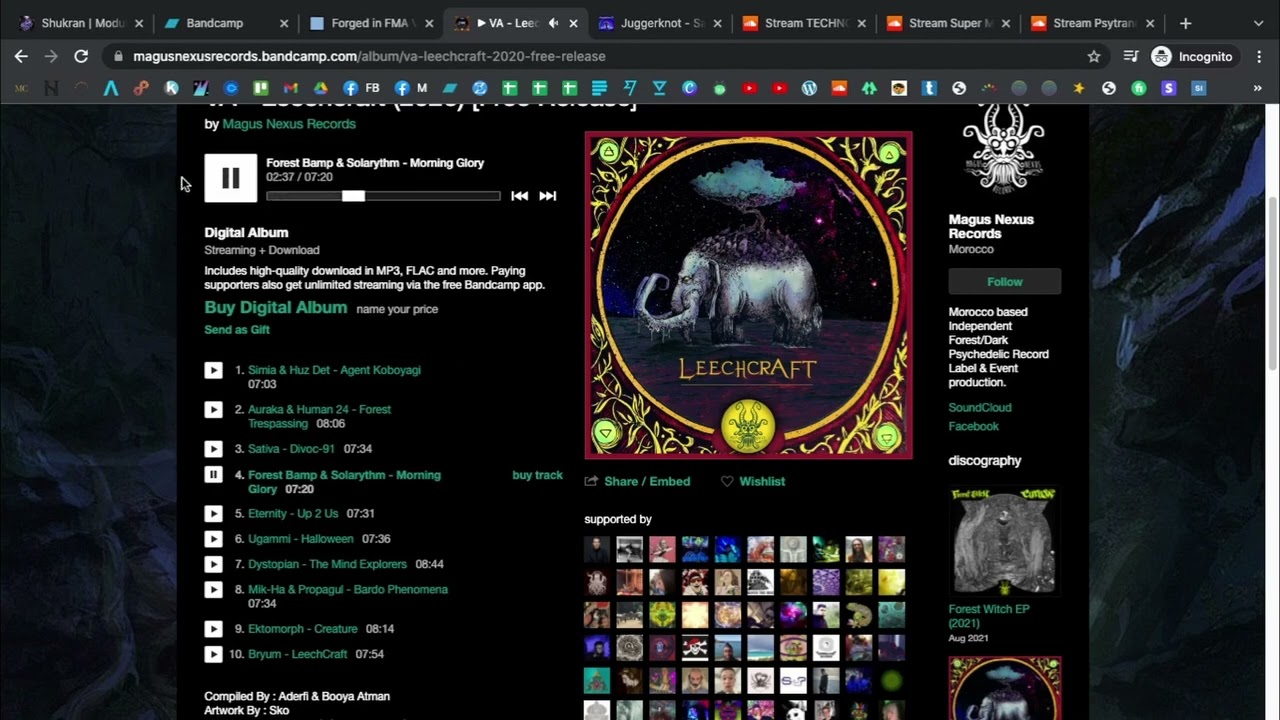Follow Magus Nexus Records

1005,282
